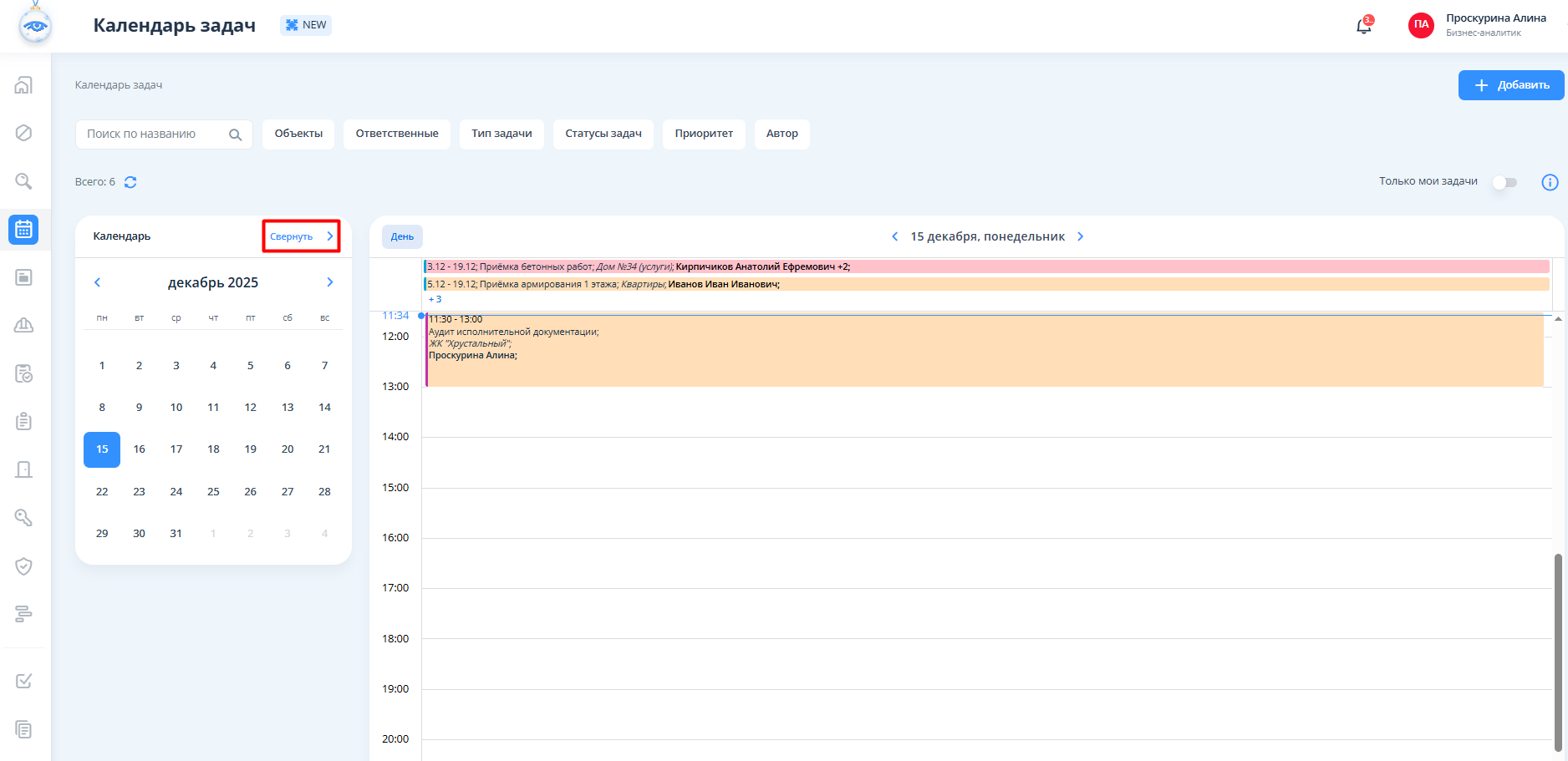Open the home building icon in sidebar
Screen dimensions: 1568x761
[x=23, y=85]
